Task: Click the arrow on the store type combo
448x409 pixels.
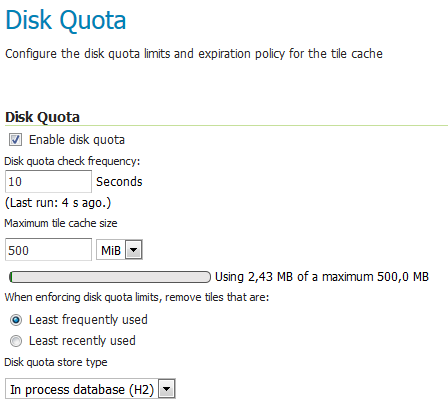Action: coord(167,389)
